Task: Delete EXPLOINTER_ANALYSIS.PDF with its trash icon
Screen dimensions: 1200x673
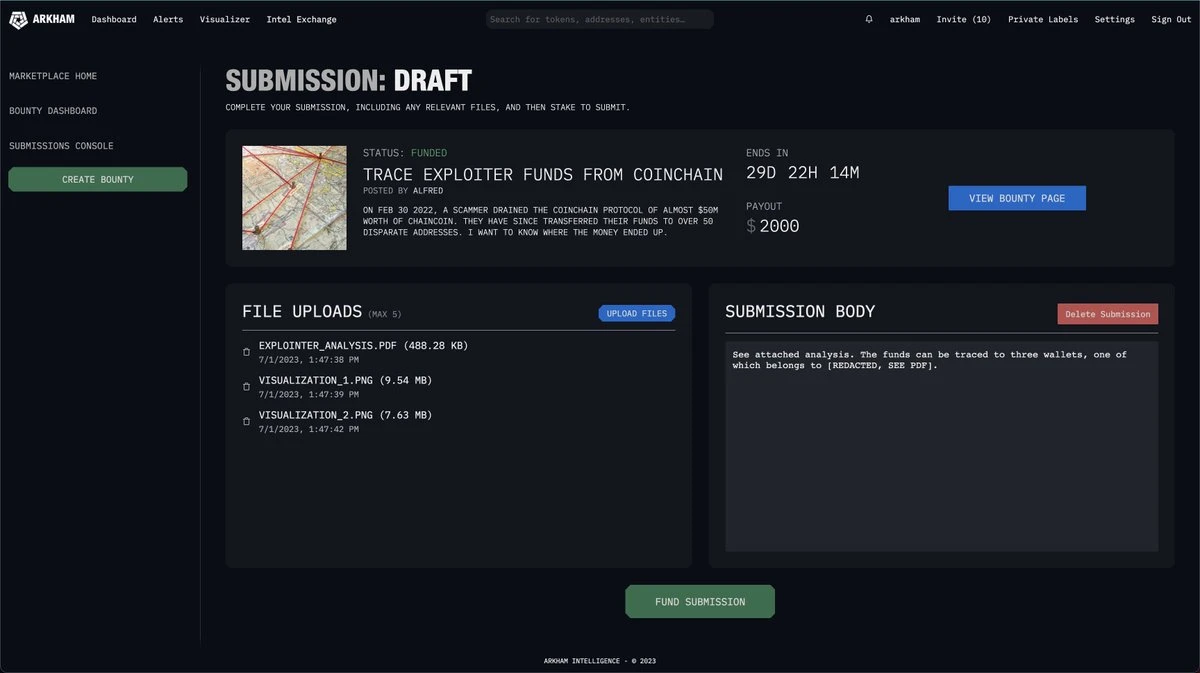Action: click(247, 352)
